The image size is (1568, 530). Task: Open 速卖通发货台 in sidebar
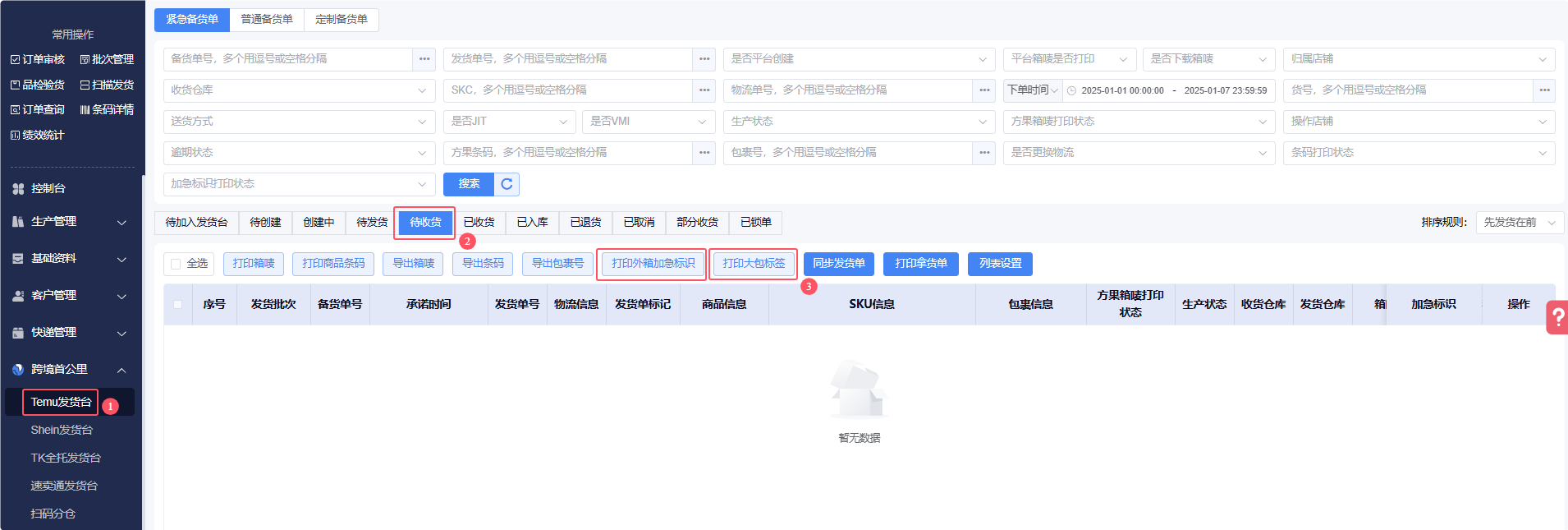click(x=64, y=486)
